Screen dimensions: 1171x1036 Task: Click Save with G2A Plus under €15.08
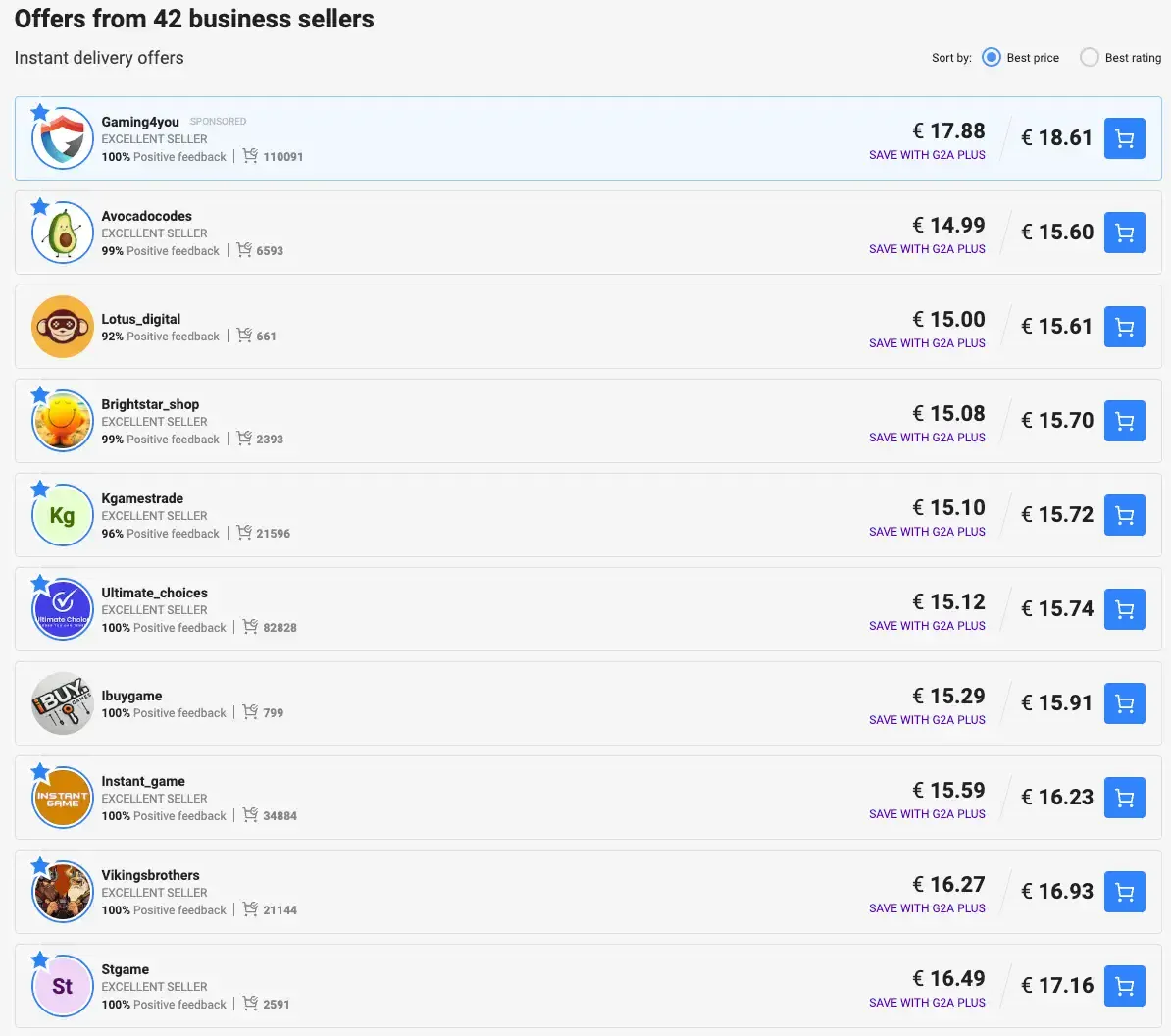click(x=927, y=437)
